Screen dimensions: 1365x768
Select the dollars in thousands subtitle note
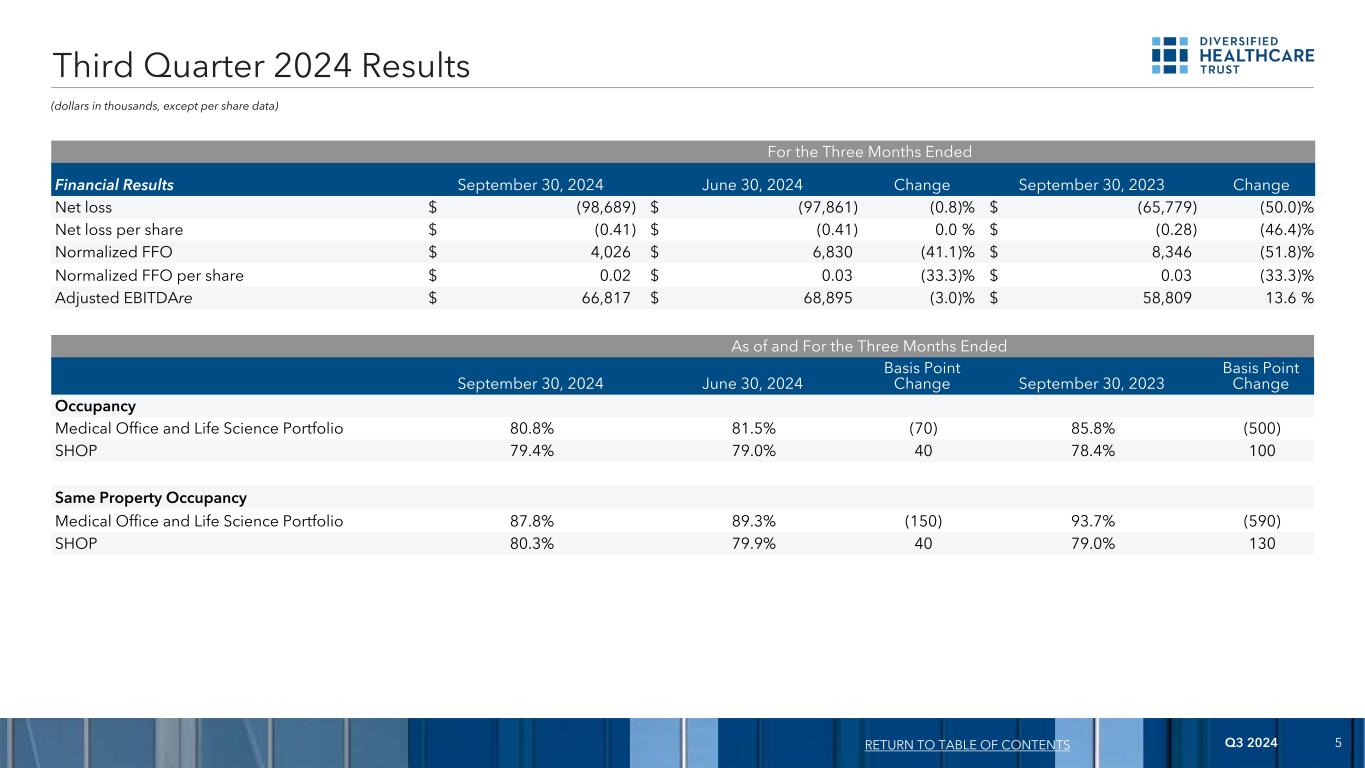tap(165, 106)
